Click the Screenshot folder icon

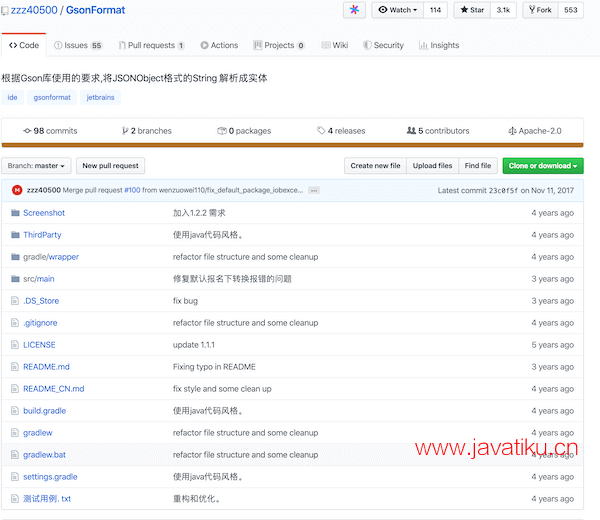[x=15, y=213]
